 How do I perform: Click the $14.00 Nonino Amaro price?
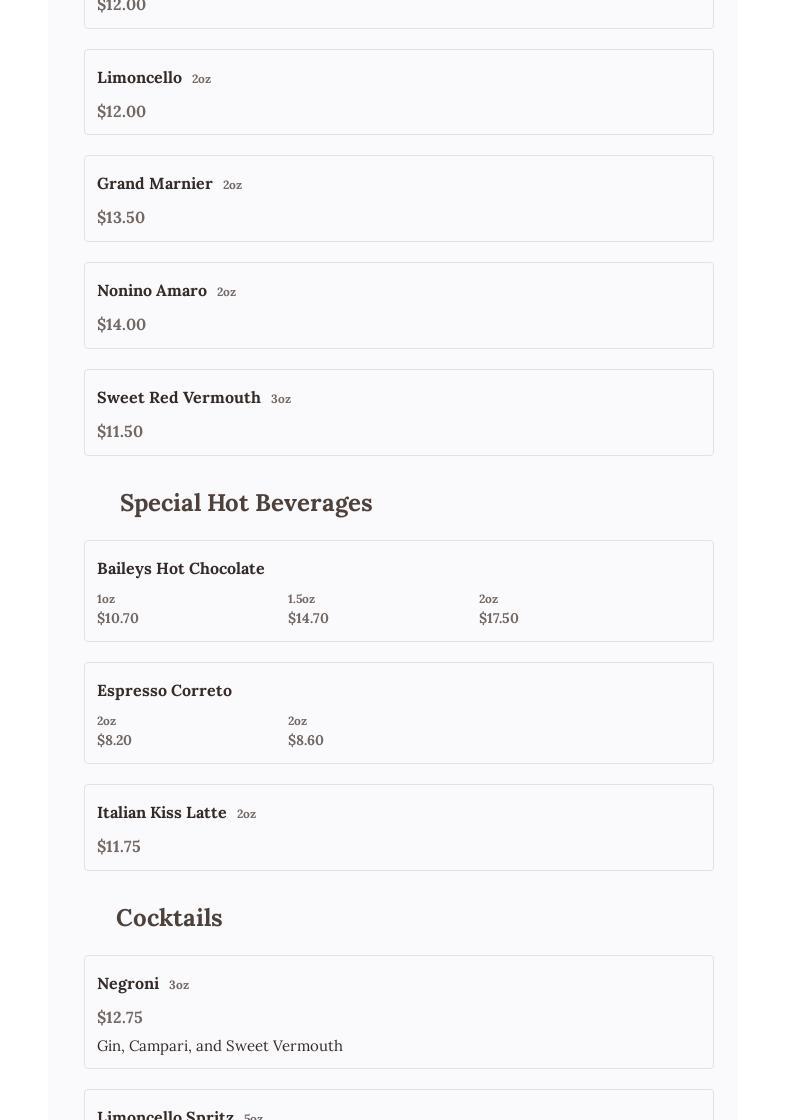coord(122,325)
